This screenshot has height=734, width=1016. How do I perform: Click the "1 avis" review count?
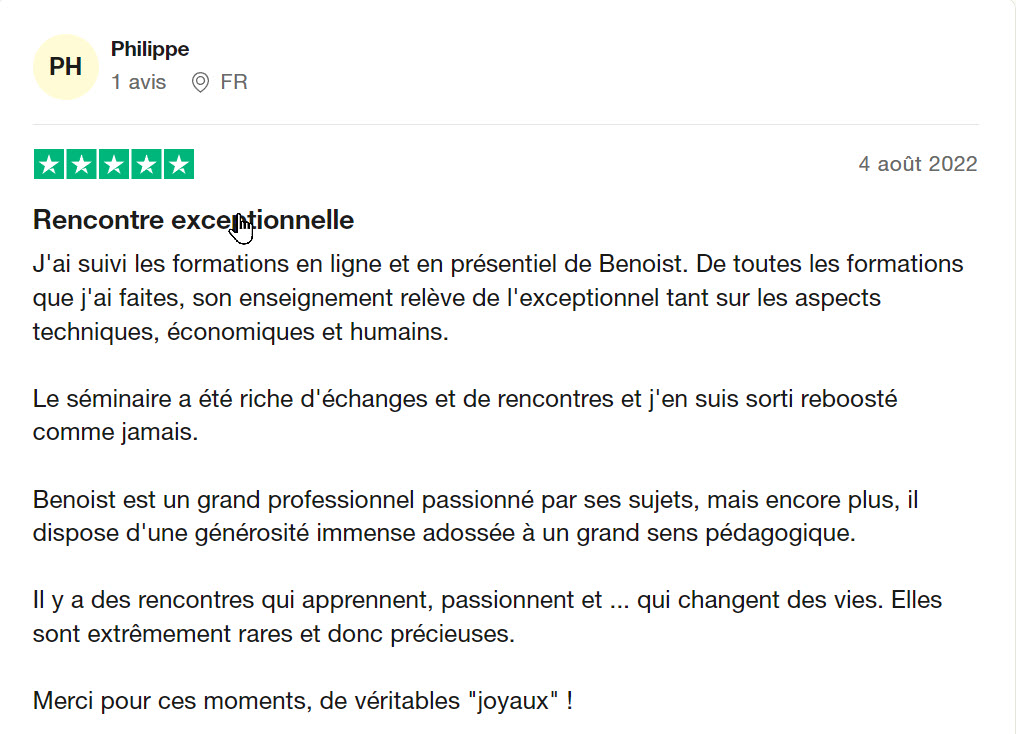coord(139,83)
